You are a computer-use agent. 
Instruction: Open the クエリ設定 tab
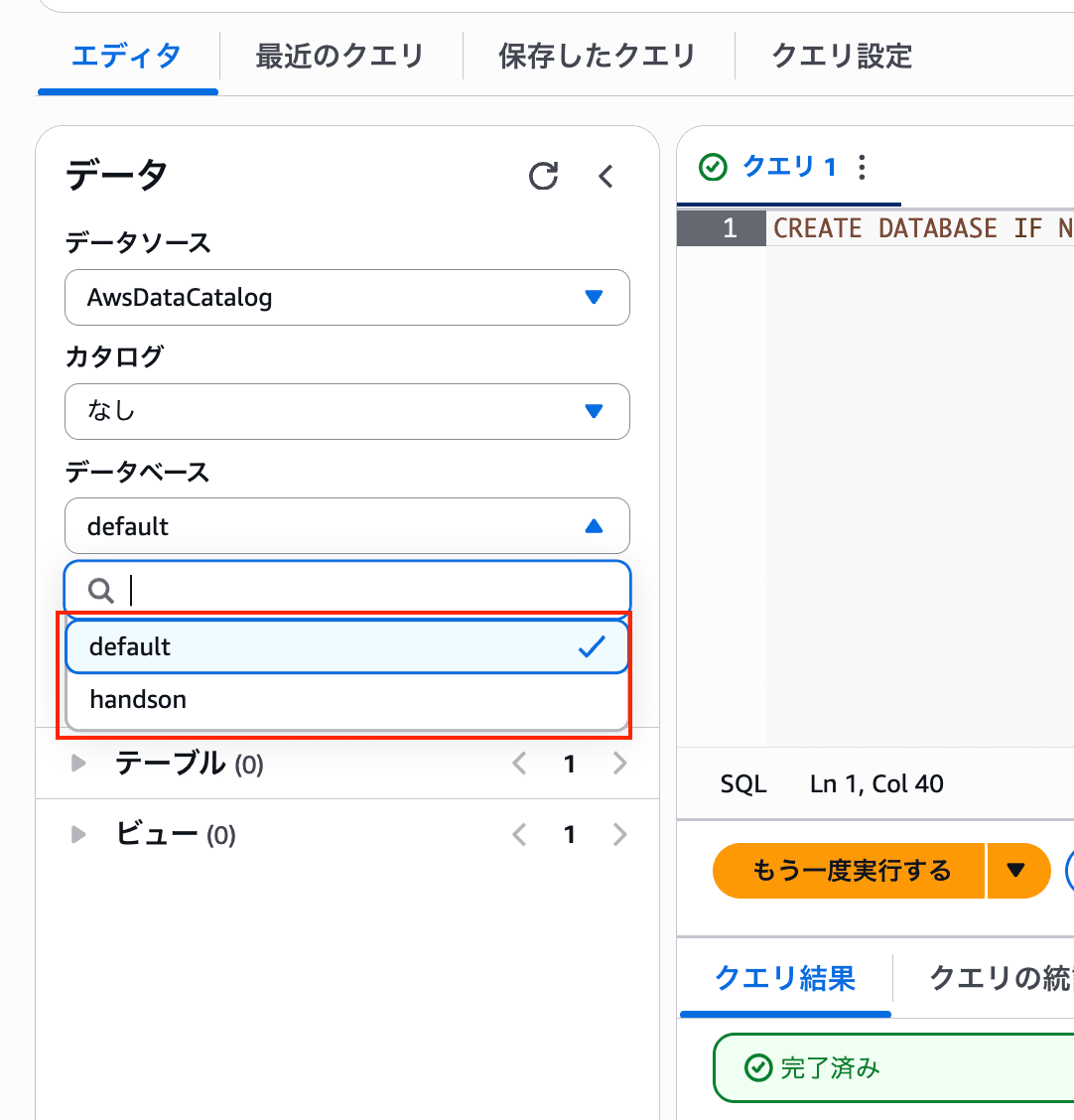coord(842,56)
